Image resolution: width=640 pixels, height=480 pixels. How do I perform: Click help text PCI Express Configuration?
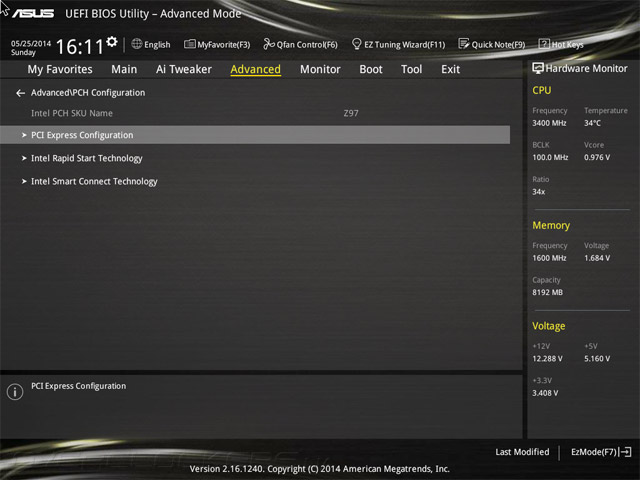click(x=78, y=386)
